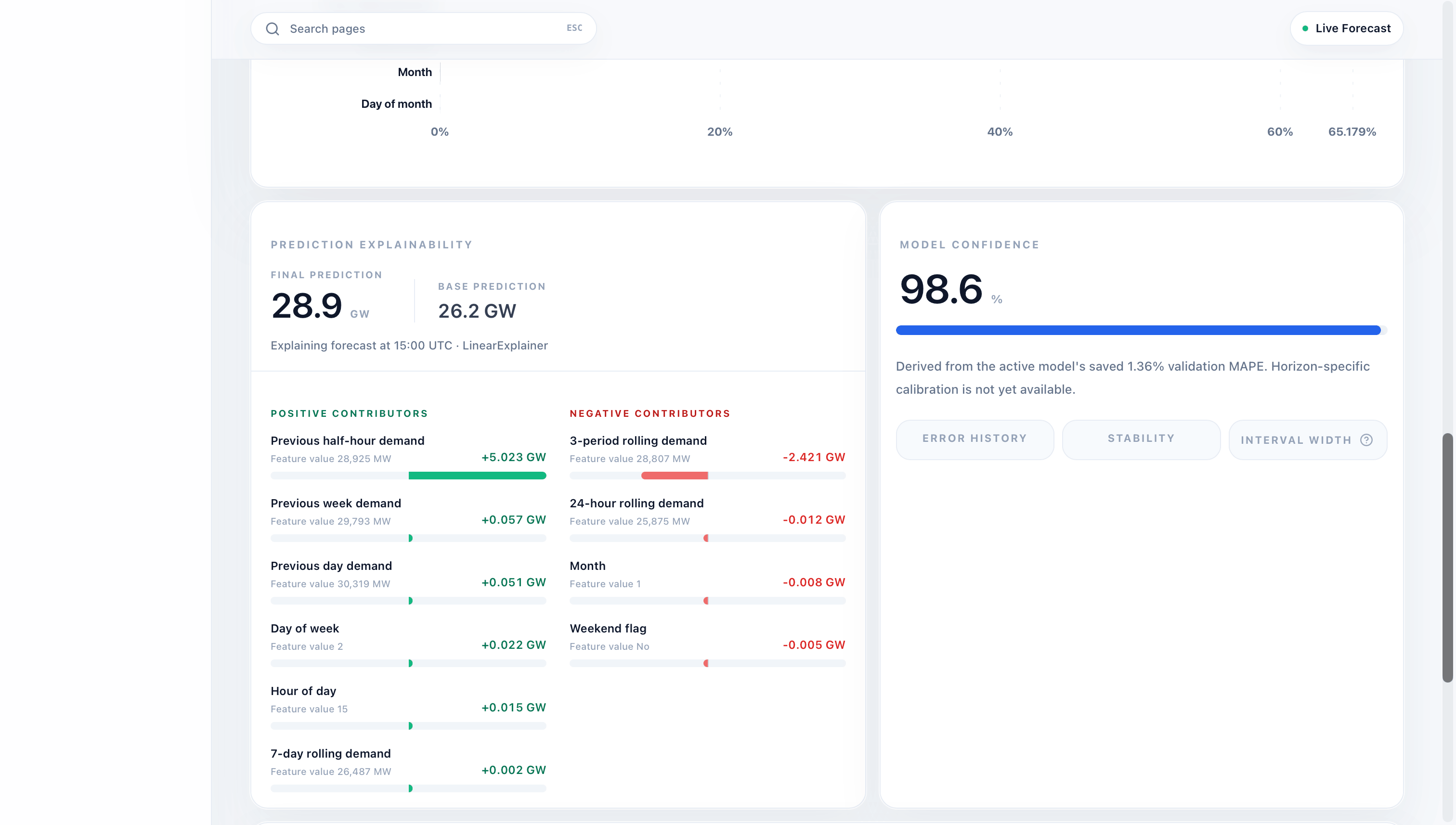This screenshot has width=1456, height=825.
Task: Click the Previous half-hour demand label
Action: [x=348, y=441]
